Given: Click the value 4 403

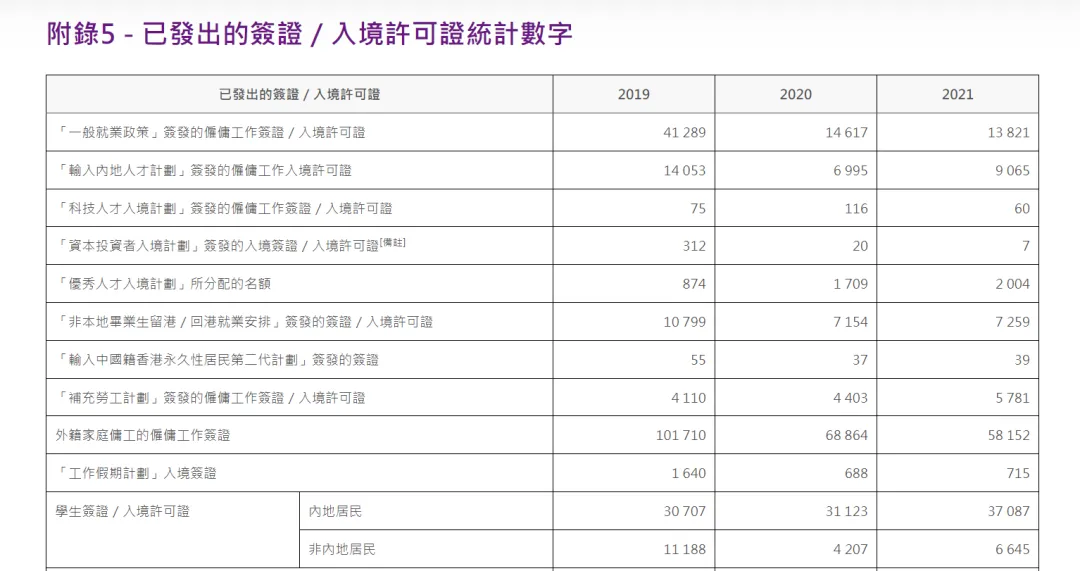Looking at the screenshot, I should pos(851,397).
